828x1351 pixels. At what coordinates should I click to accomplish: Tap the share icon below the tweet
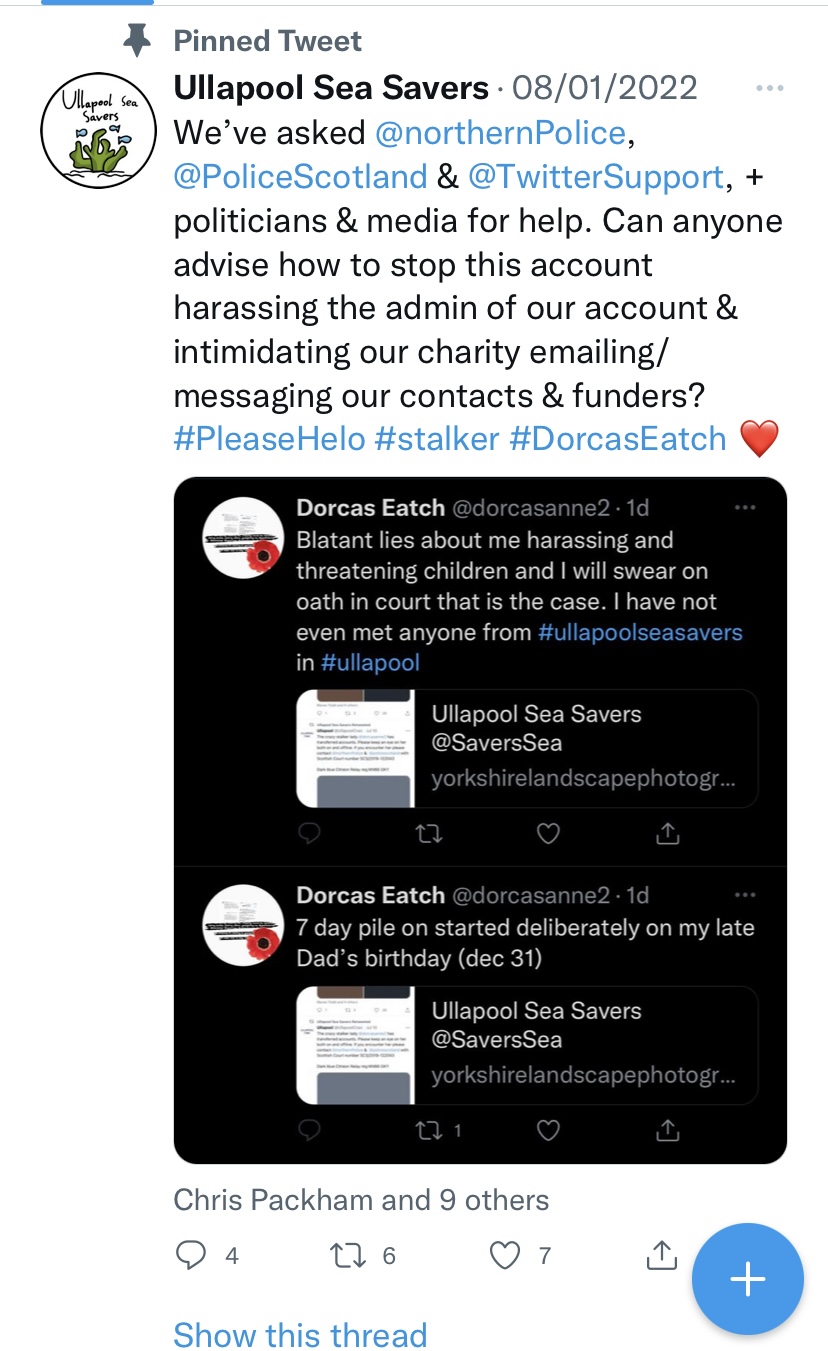[661, 1254]
